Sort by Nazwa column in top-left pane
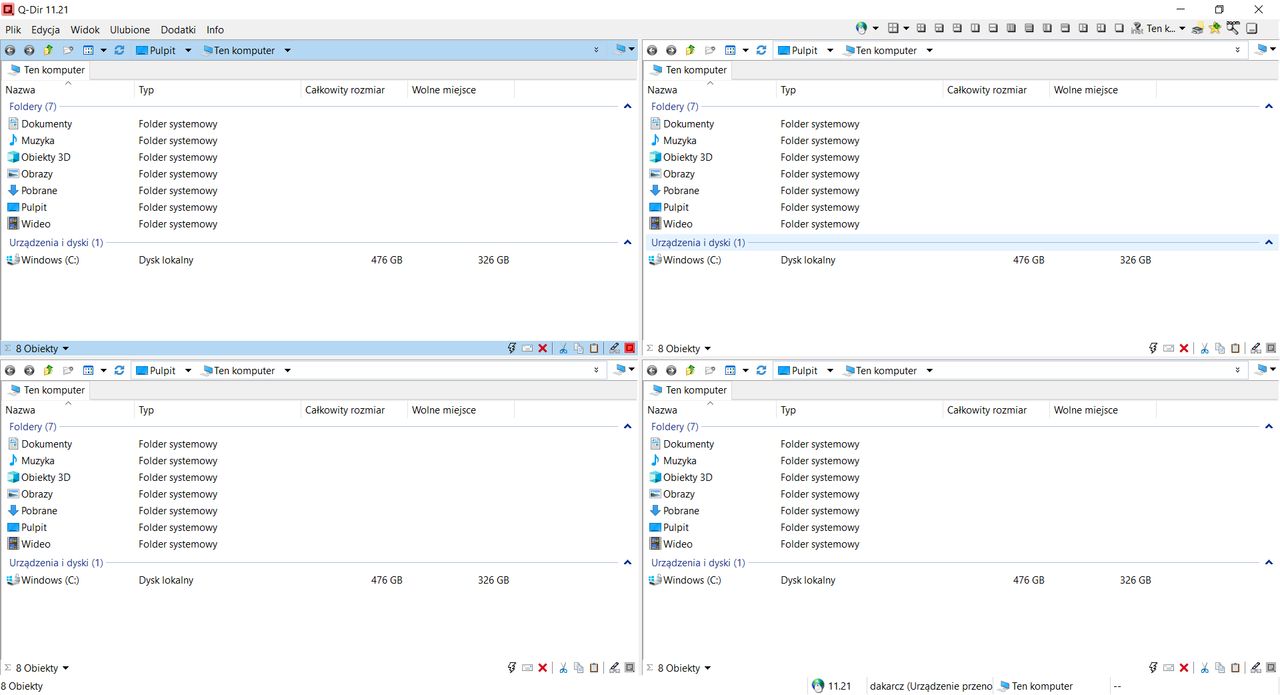This screenshot has width=1280, height=695. [x=68, y=90]
